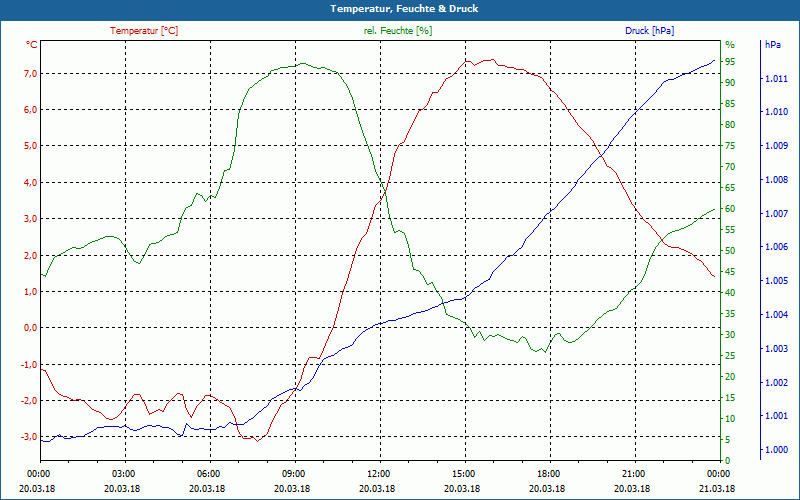Click the chart title 'Temperatur, Feuchte & Druck'

point(404,9)
